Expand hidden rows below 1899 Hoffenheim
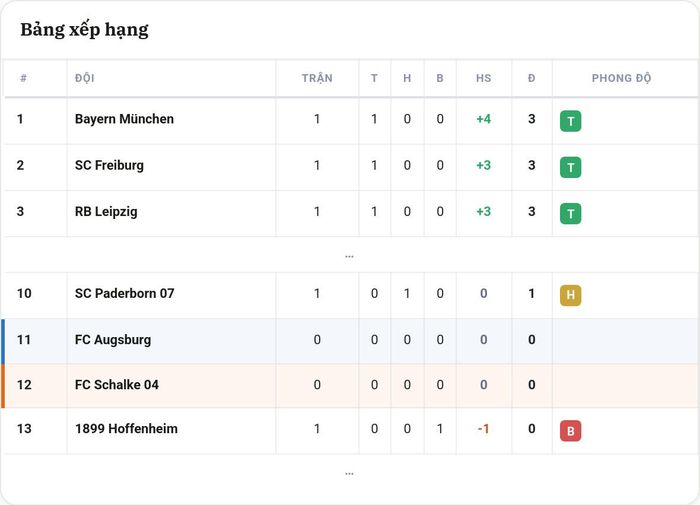 350,473
